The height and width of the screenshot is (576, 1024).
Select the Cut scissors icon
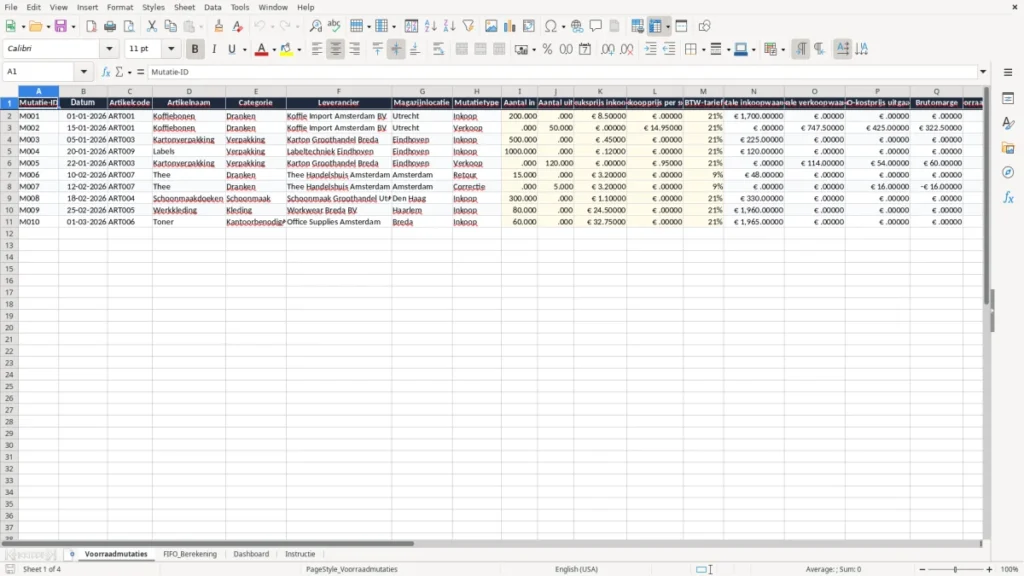(152, 26)
